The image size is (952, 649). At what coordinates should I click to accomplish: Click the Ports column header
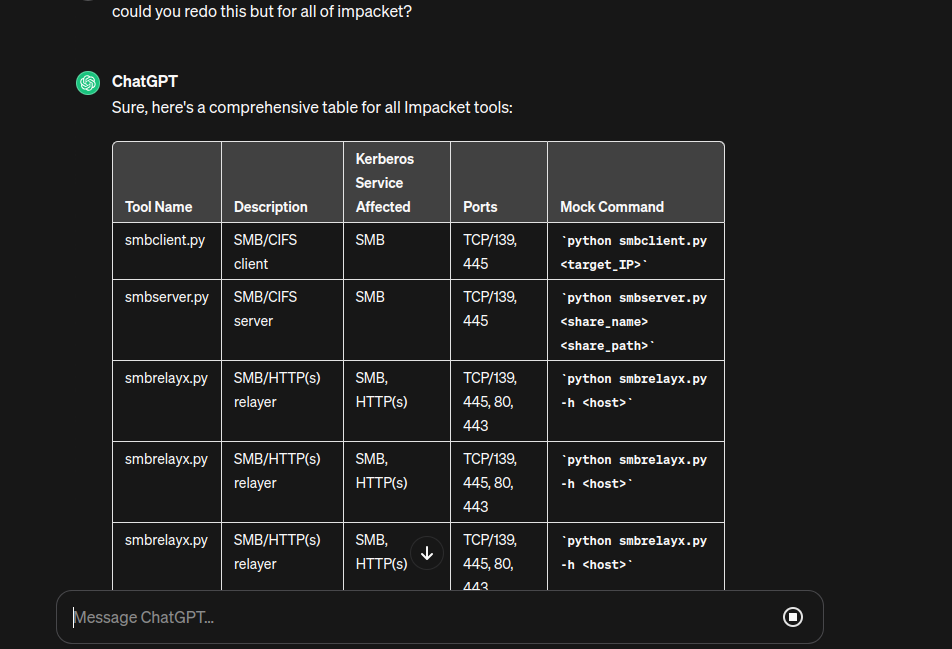(x=480, y=207)
